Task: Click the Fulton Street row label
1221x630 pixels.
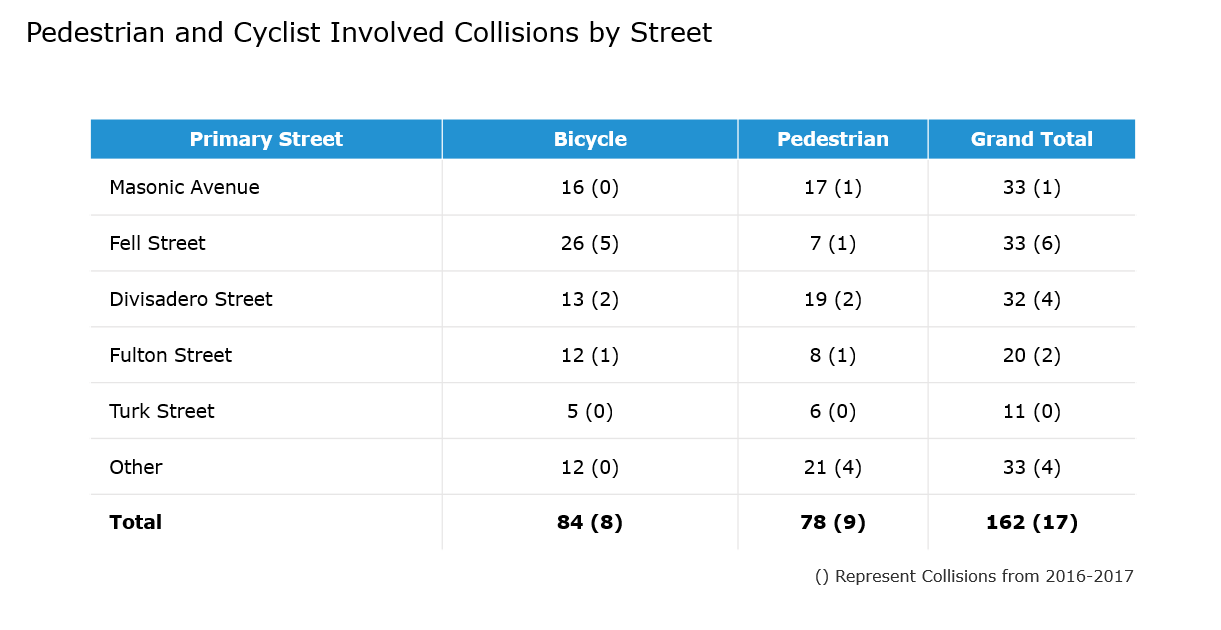Action: [x=170, y=355]
